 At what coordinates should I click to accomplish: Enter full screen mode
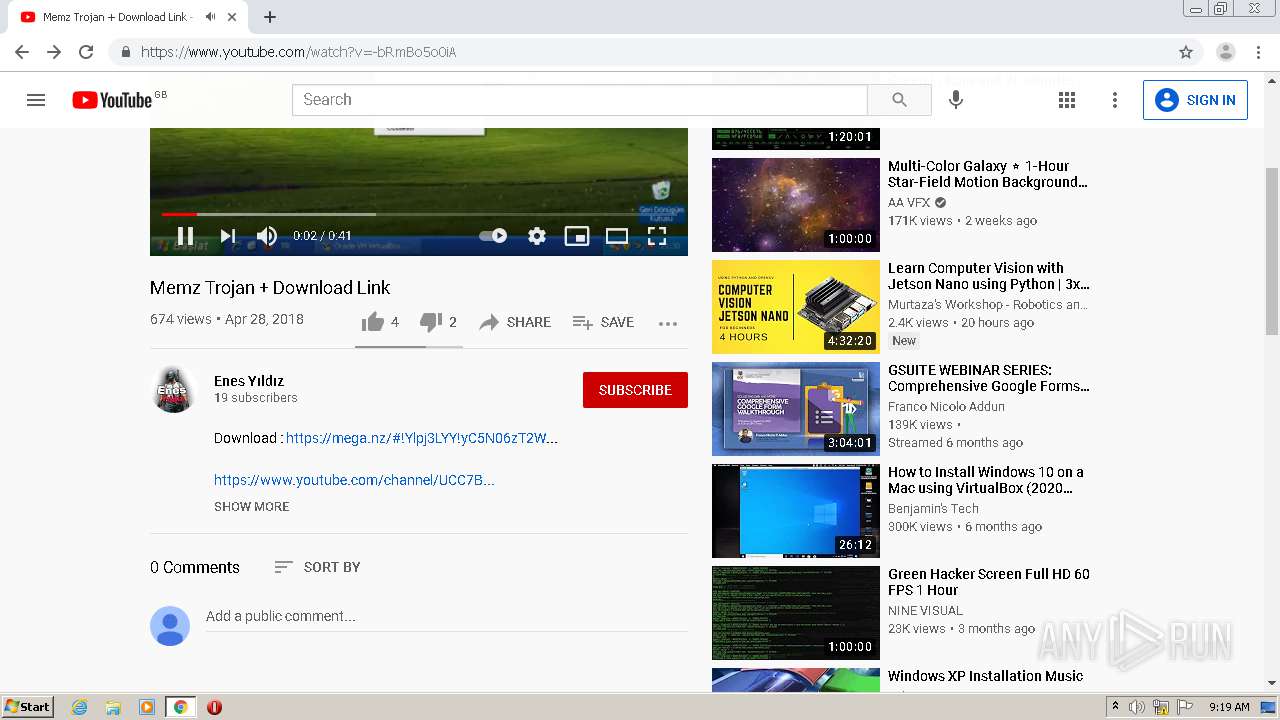(657, 236)
